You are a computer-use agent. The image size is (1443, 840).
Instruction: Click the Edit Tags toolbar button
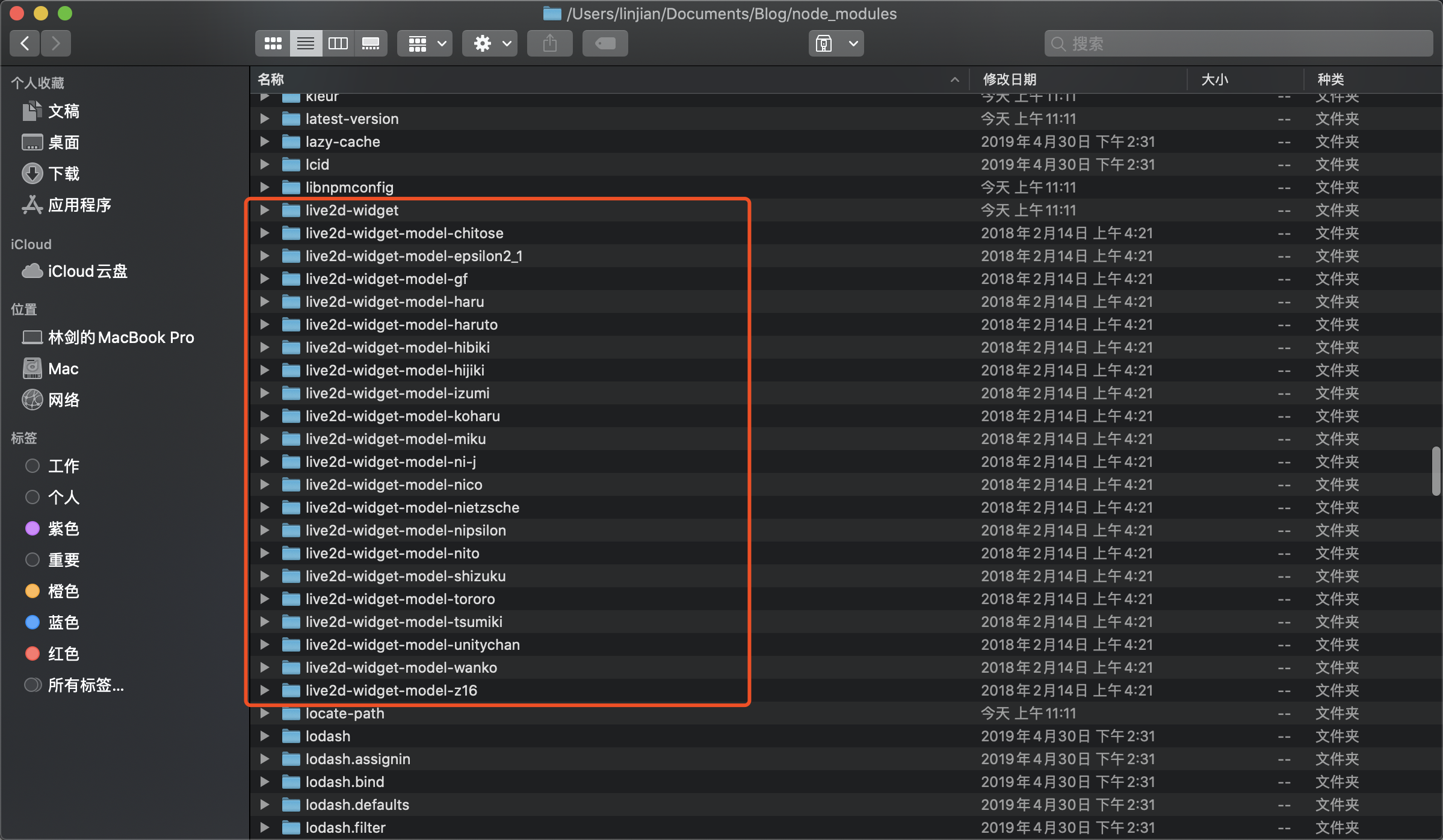605,43
